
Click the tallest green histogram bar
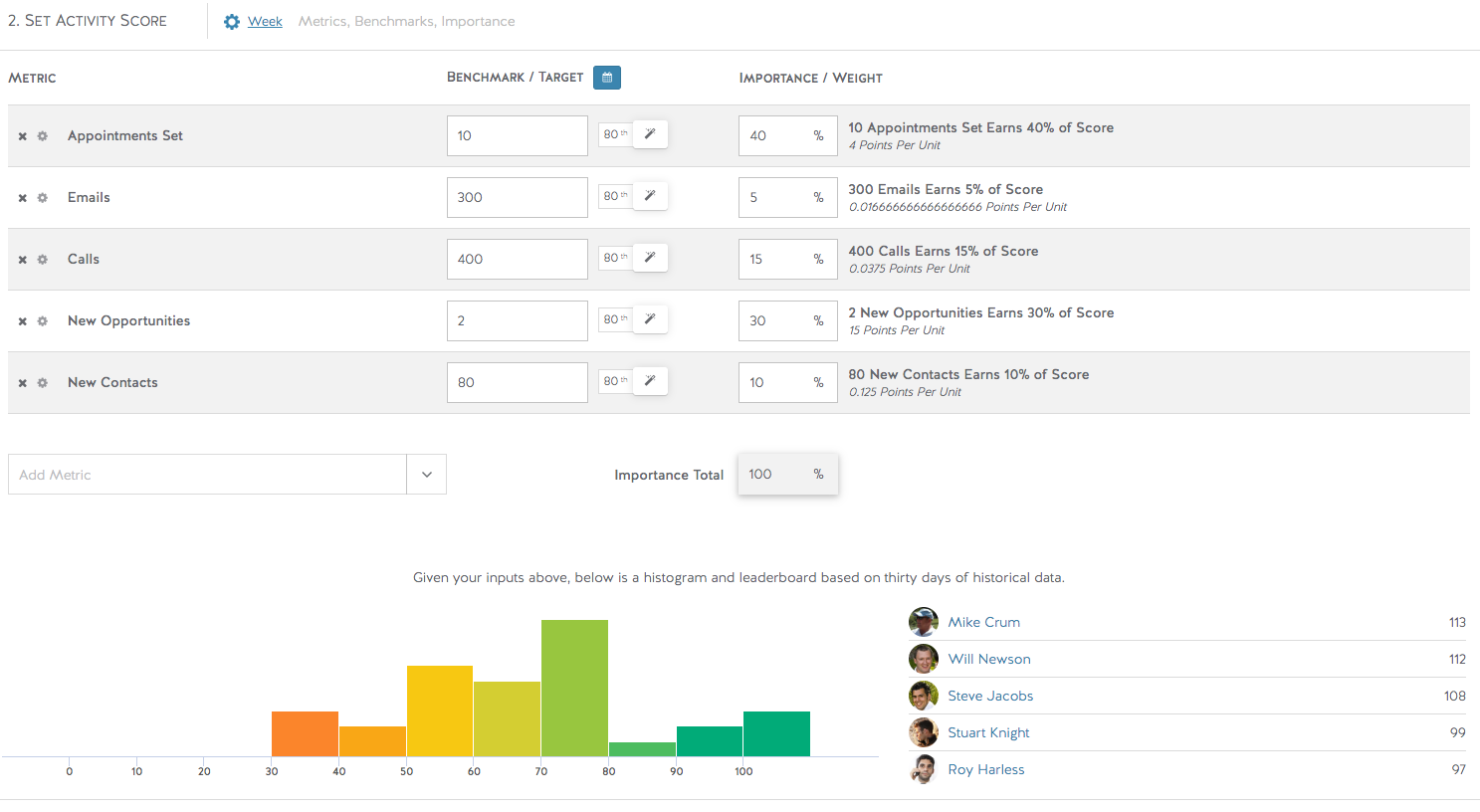click(574, 688)
